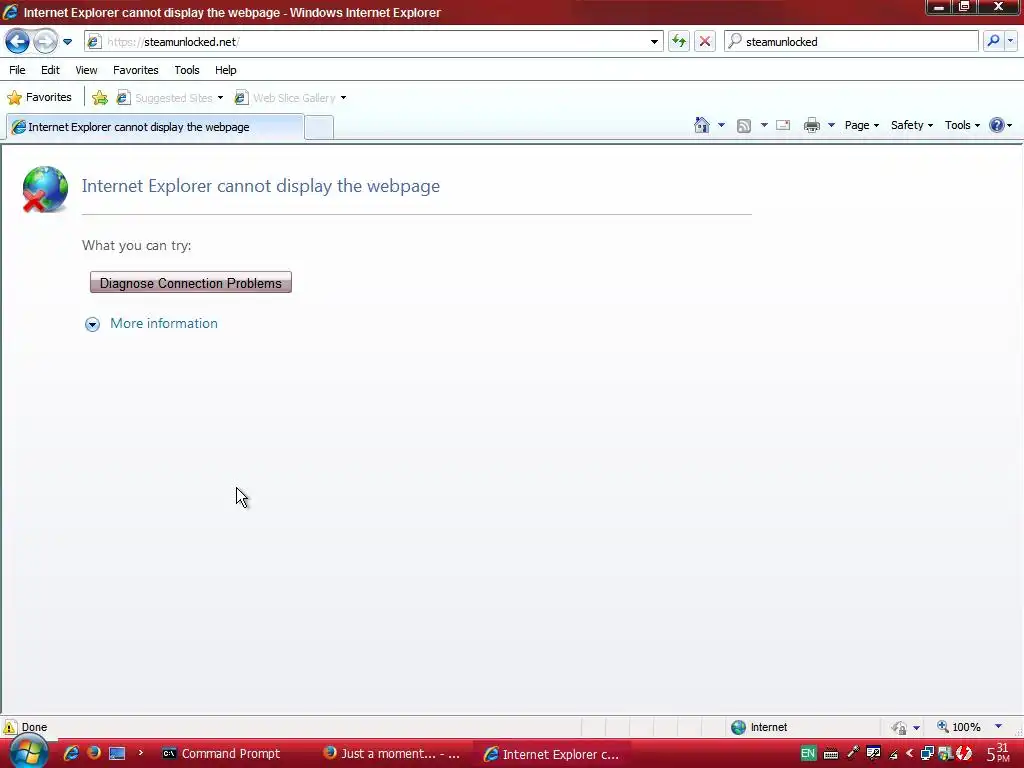The width and height of the screenshot is (1024, 768).
Task: Click the on-screen keyboard tray icon
Action: click(831, 754)
